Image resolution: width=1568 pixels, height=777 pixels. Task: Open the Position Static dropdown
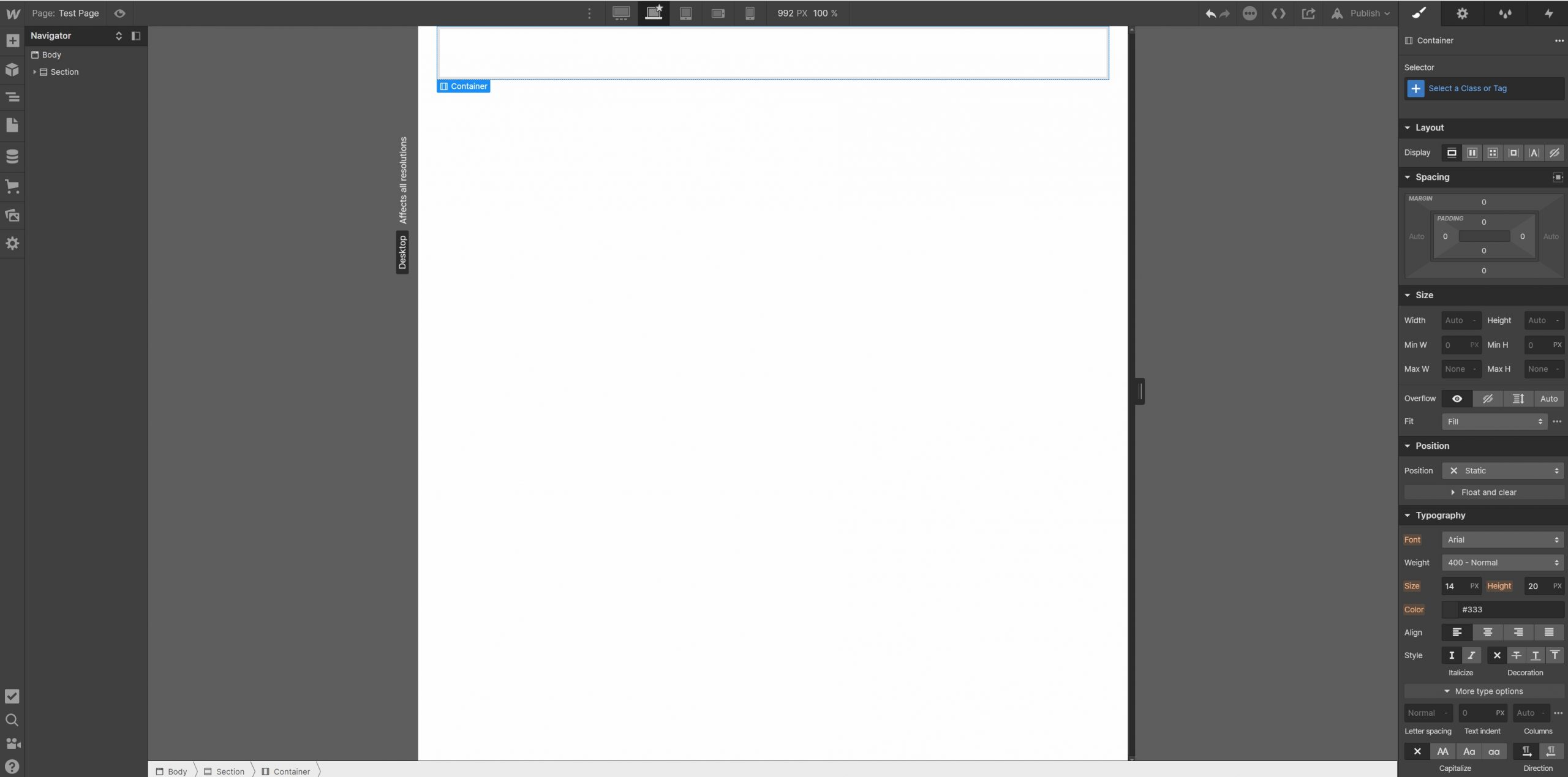1503,471
